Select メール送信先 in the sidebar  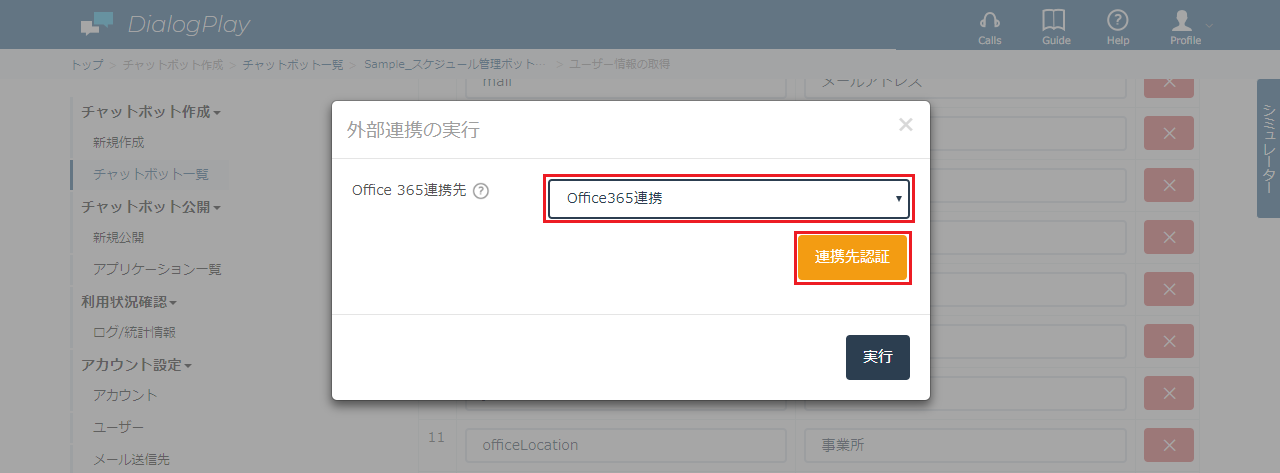point(131,459)
